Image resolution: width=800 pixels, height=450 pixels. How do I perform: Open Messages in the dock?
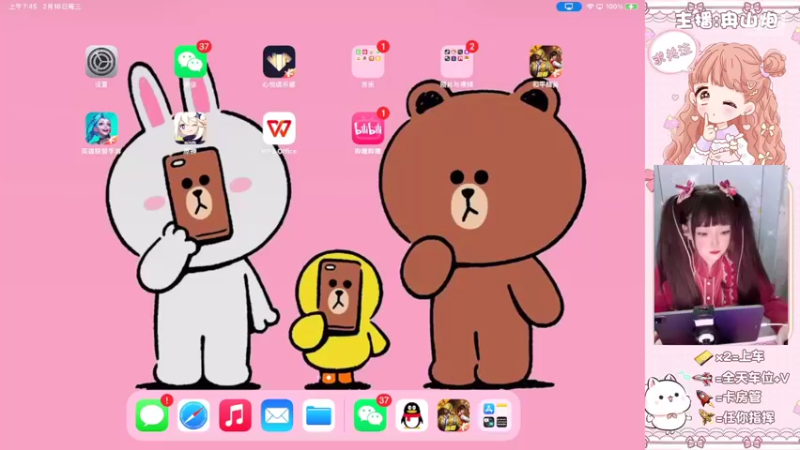[x=152, y=415]
